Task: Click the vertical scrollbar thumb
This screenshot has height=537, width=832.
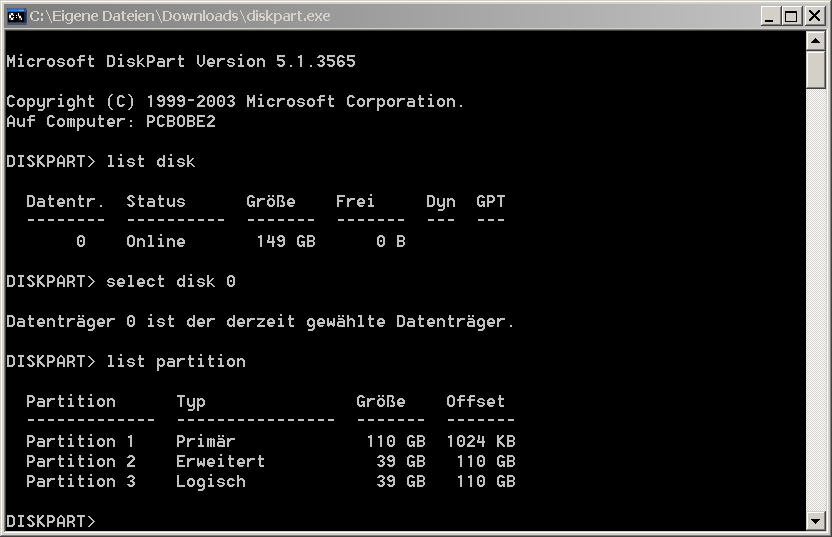Action: coord(816,70)
